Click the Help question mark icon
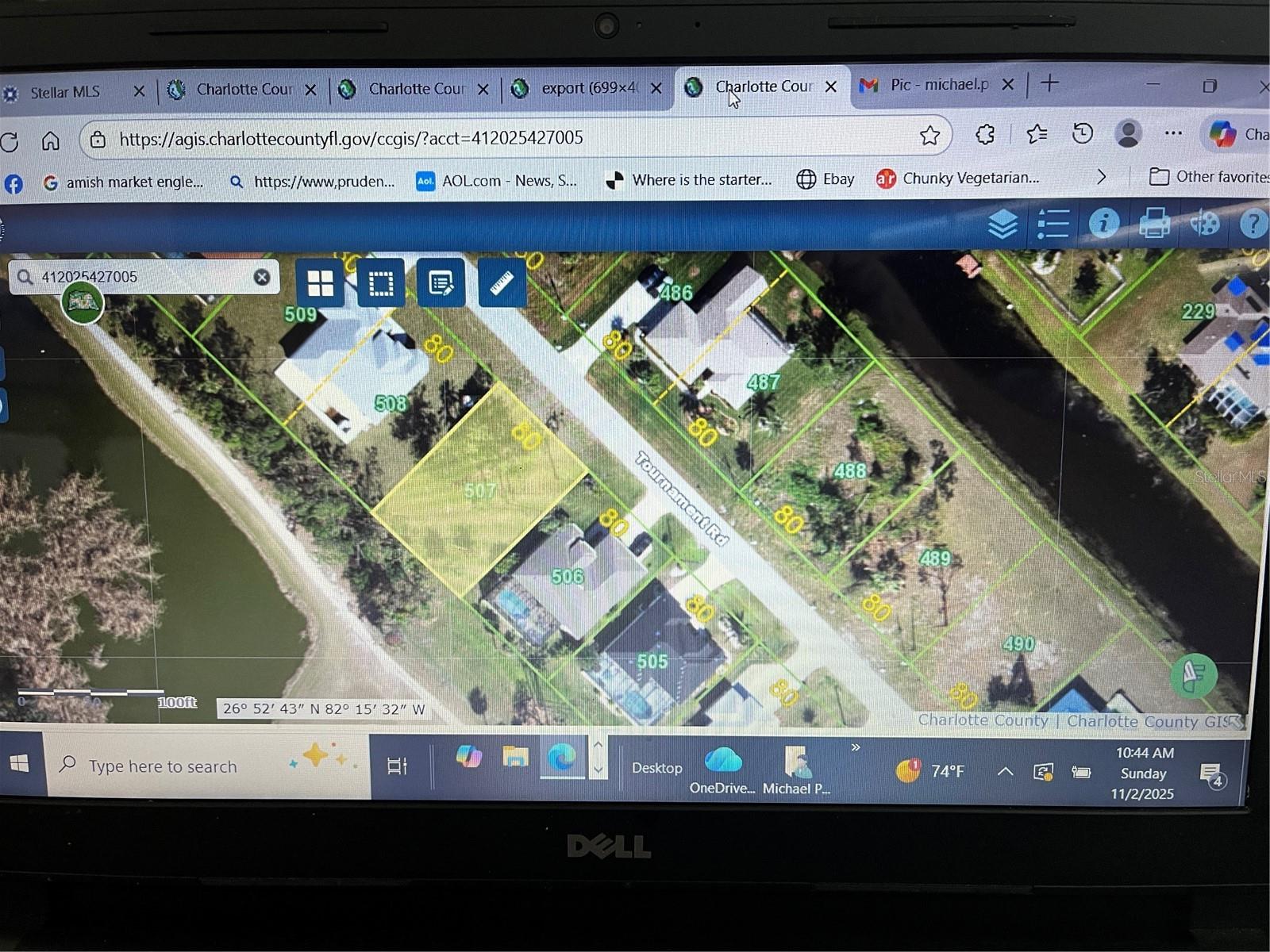This screenshot has height=952, width=1270. (1253, 225)
